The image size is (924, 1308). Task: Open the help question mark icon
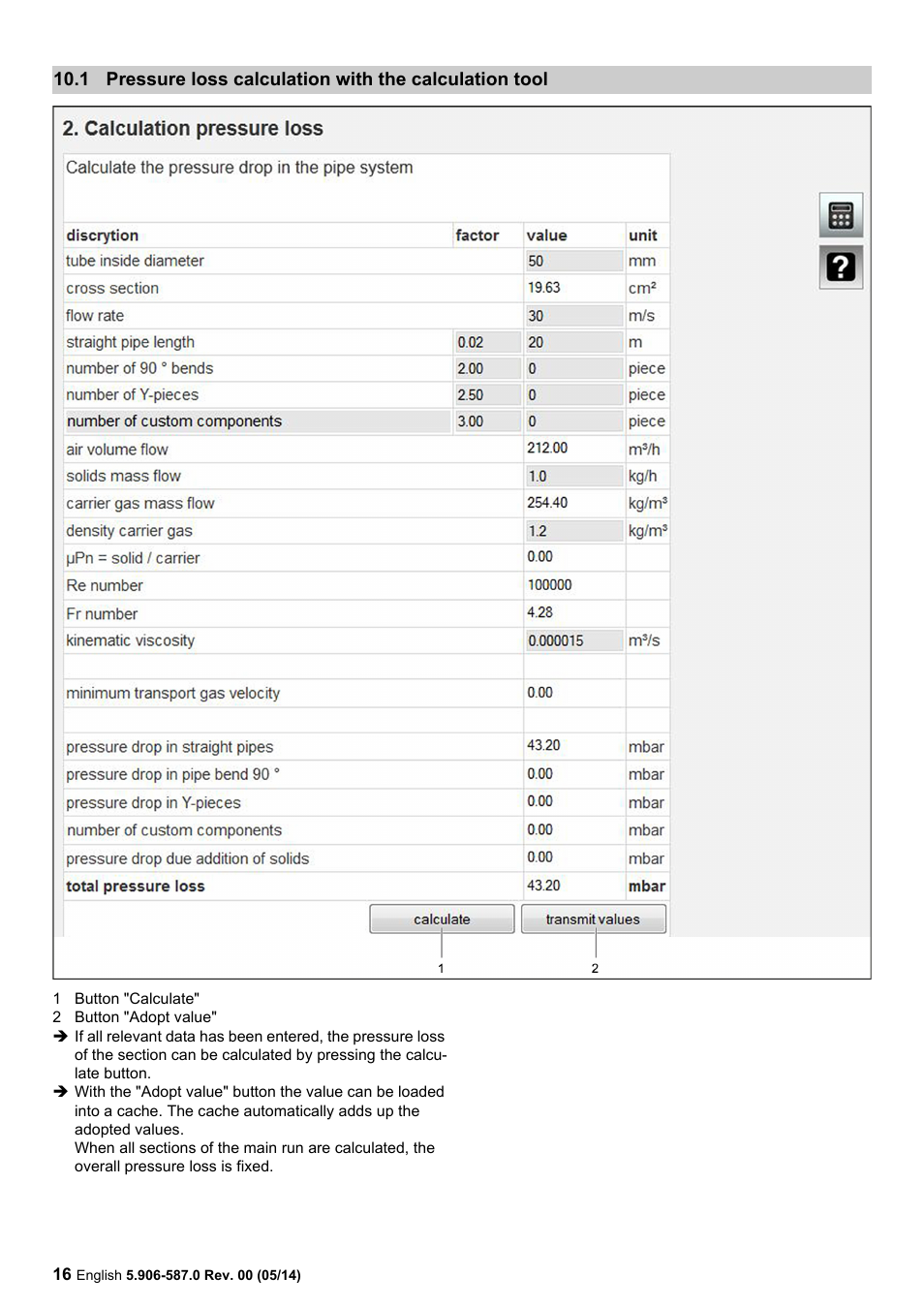point(841,266)
